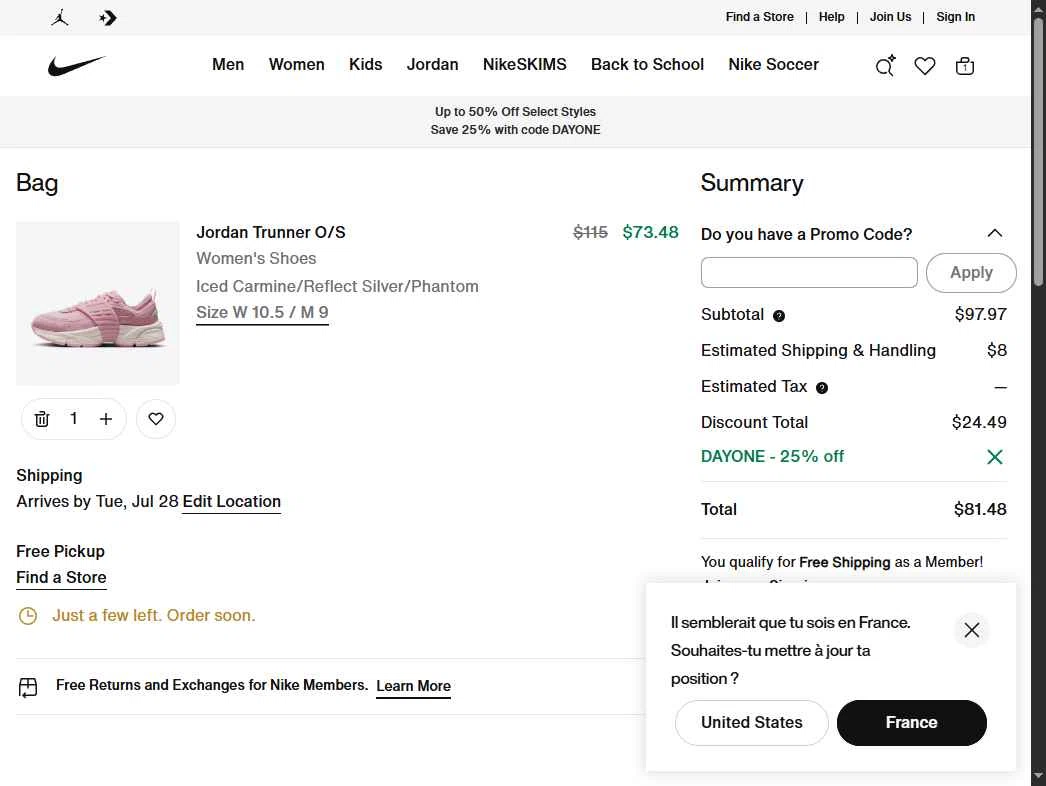Open the search icon in header
This screenshot has height=786, width=1046.
click(x=885, y=65)
